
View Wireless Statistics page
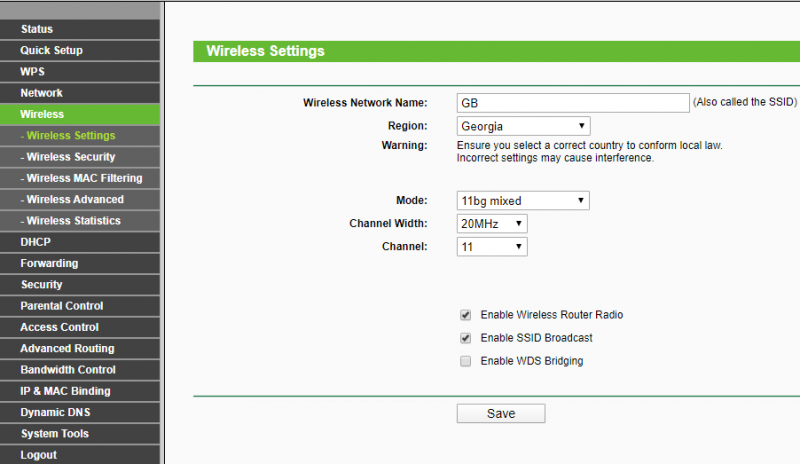tap(73, 221)
